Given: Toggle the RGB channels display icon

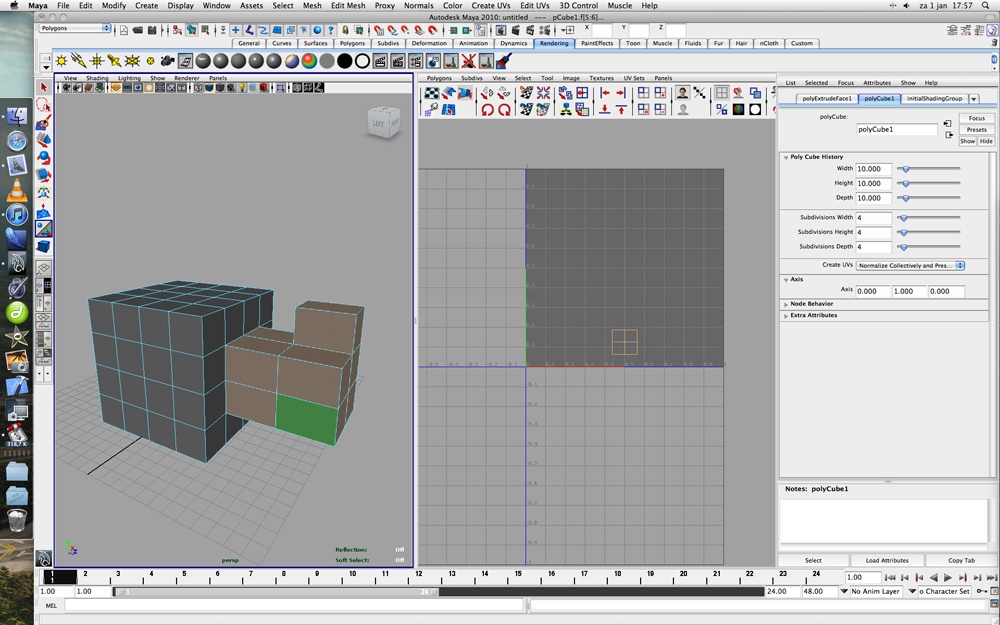Looking at the screenshot, I should (738, 110).
